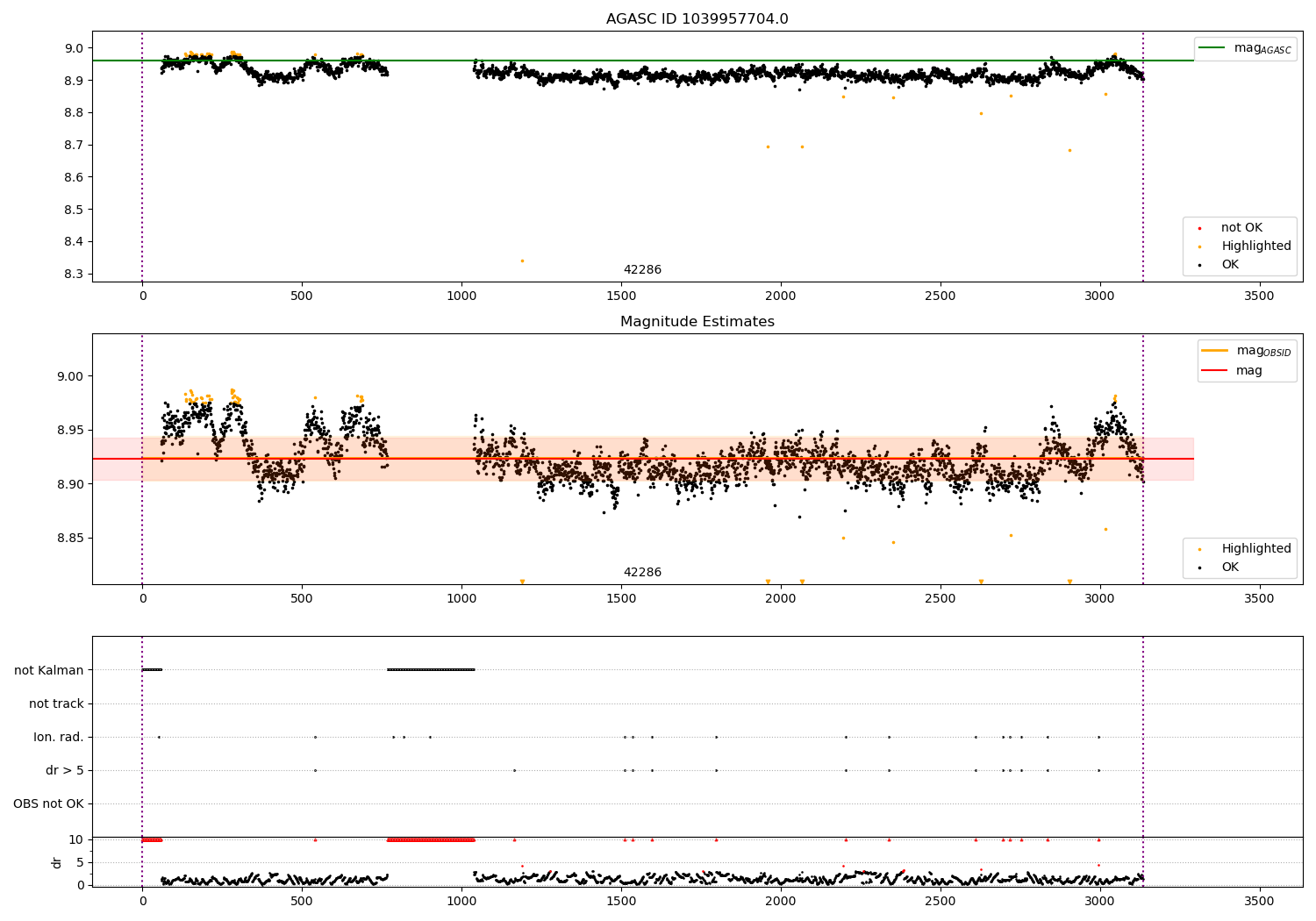The image size is (1316, 921).
Task: Click the 'OBS not OK' axis label
Action: click(x=48, y=803)
